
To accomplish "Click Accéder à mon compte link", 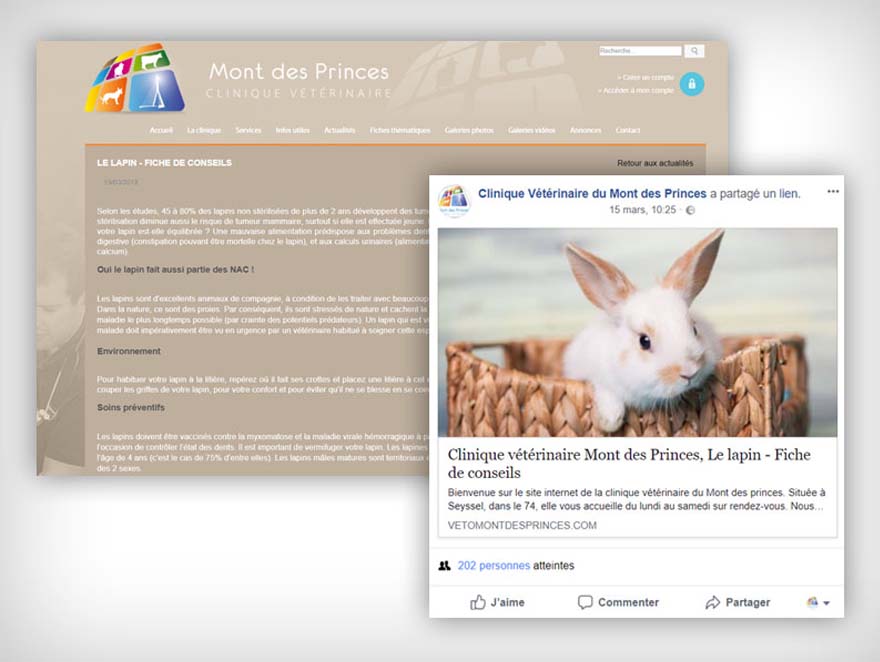I will [636, 90].
